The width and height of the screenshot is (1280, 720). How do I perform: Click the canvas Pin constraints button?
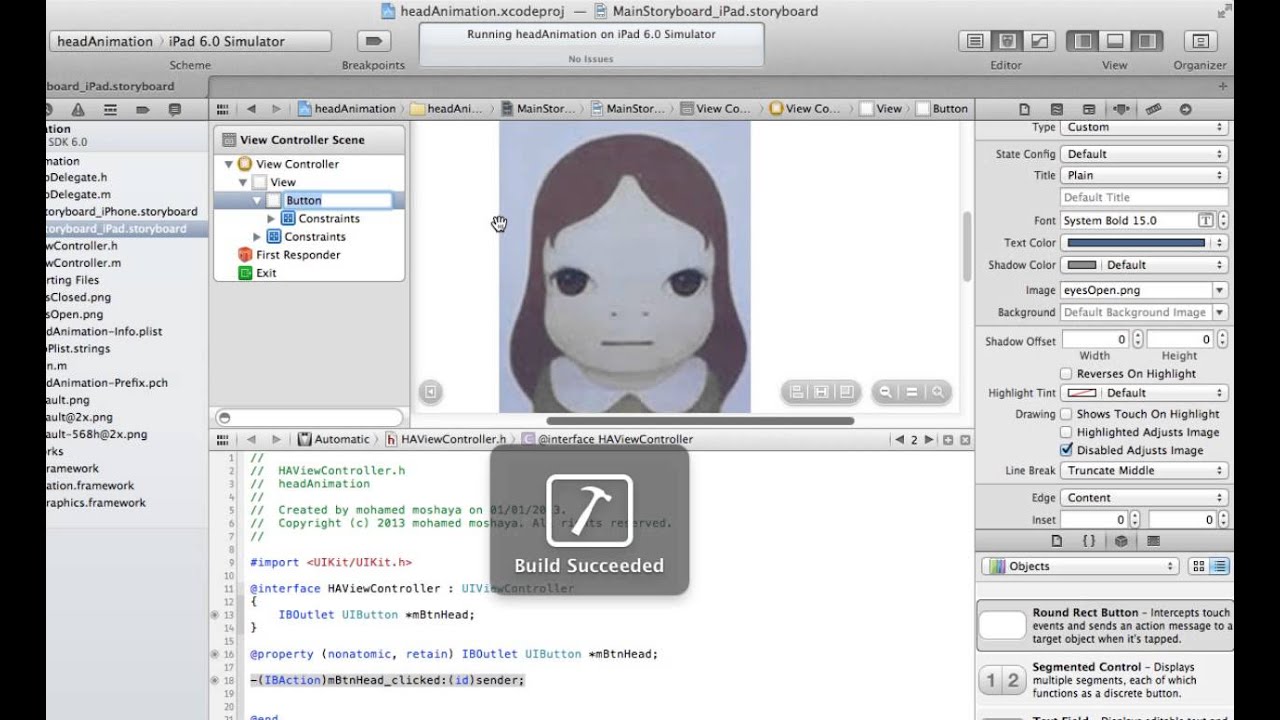coord(821,393)
